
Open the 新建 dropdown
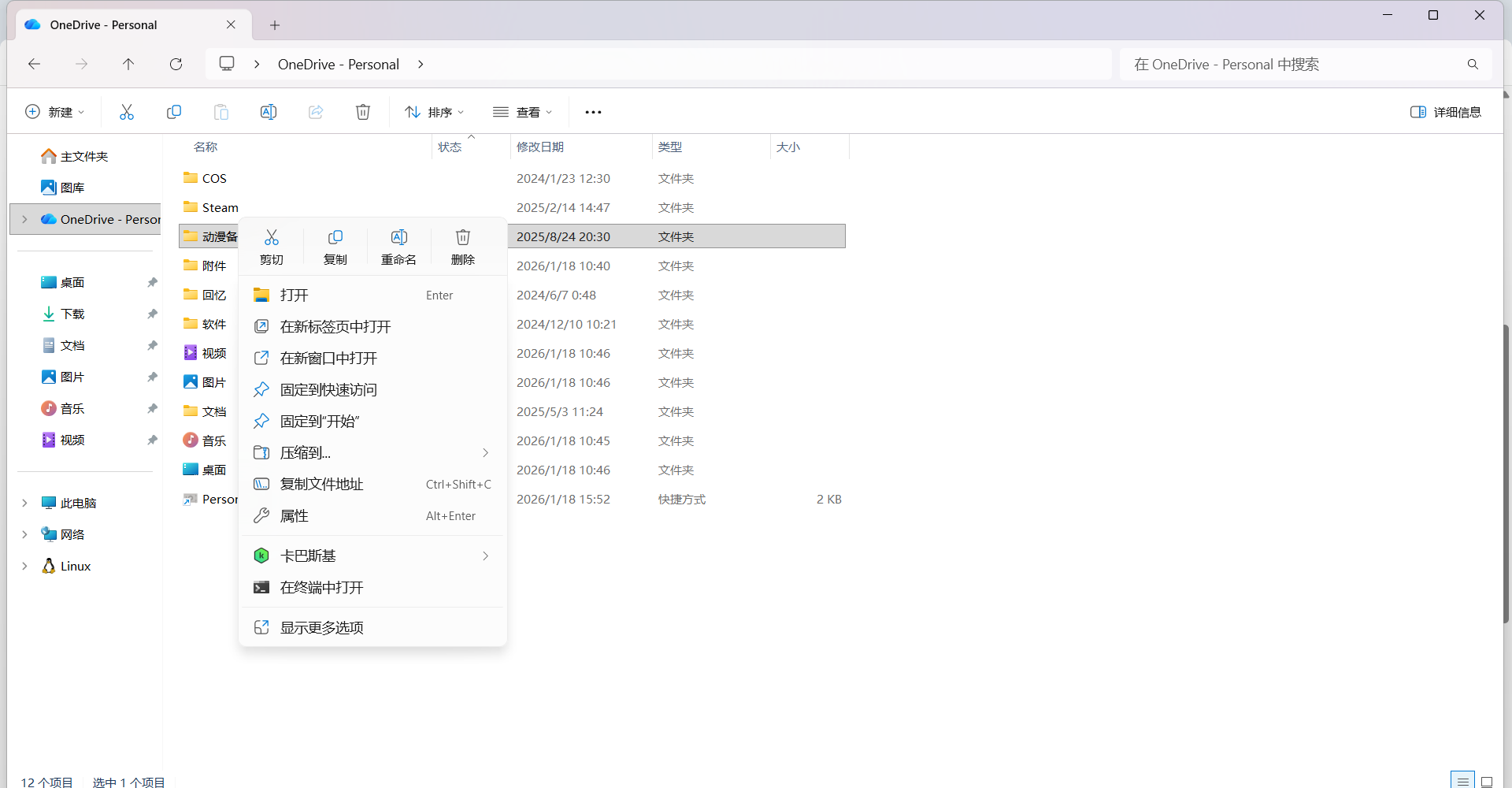[55, 112]
